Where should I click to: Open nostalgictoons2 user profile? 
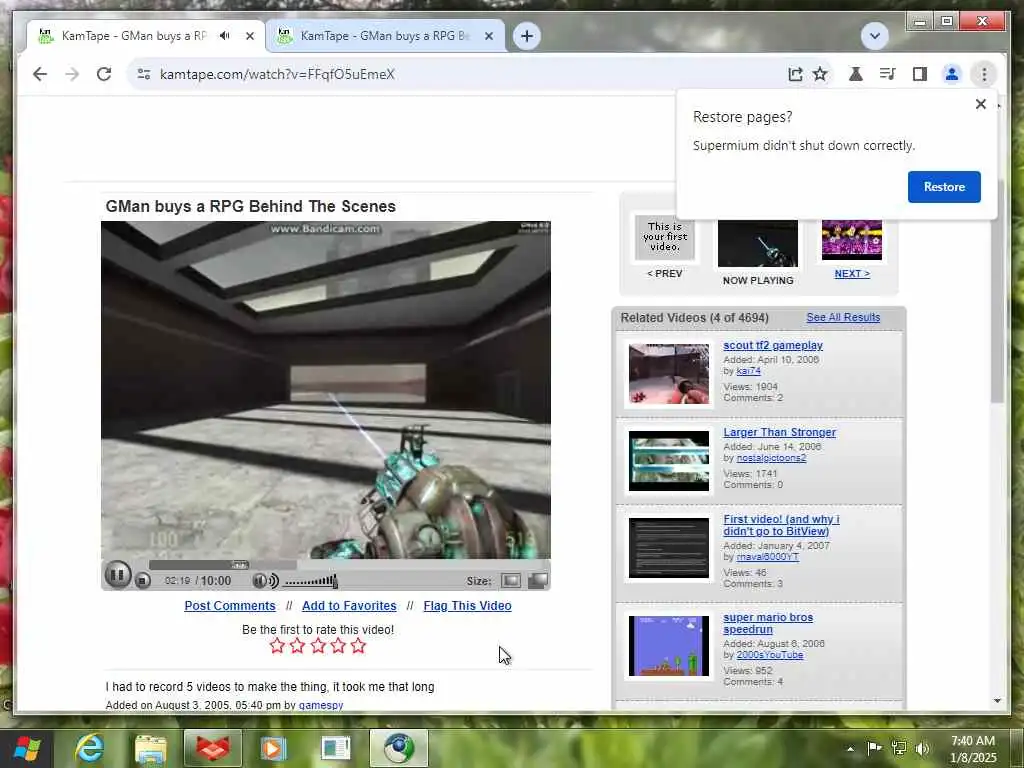[771, 458]
